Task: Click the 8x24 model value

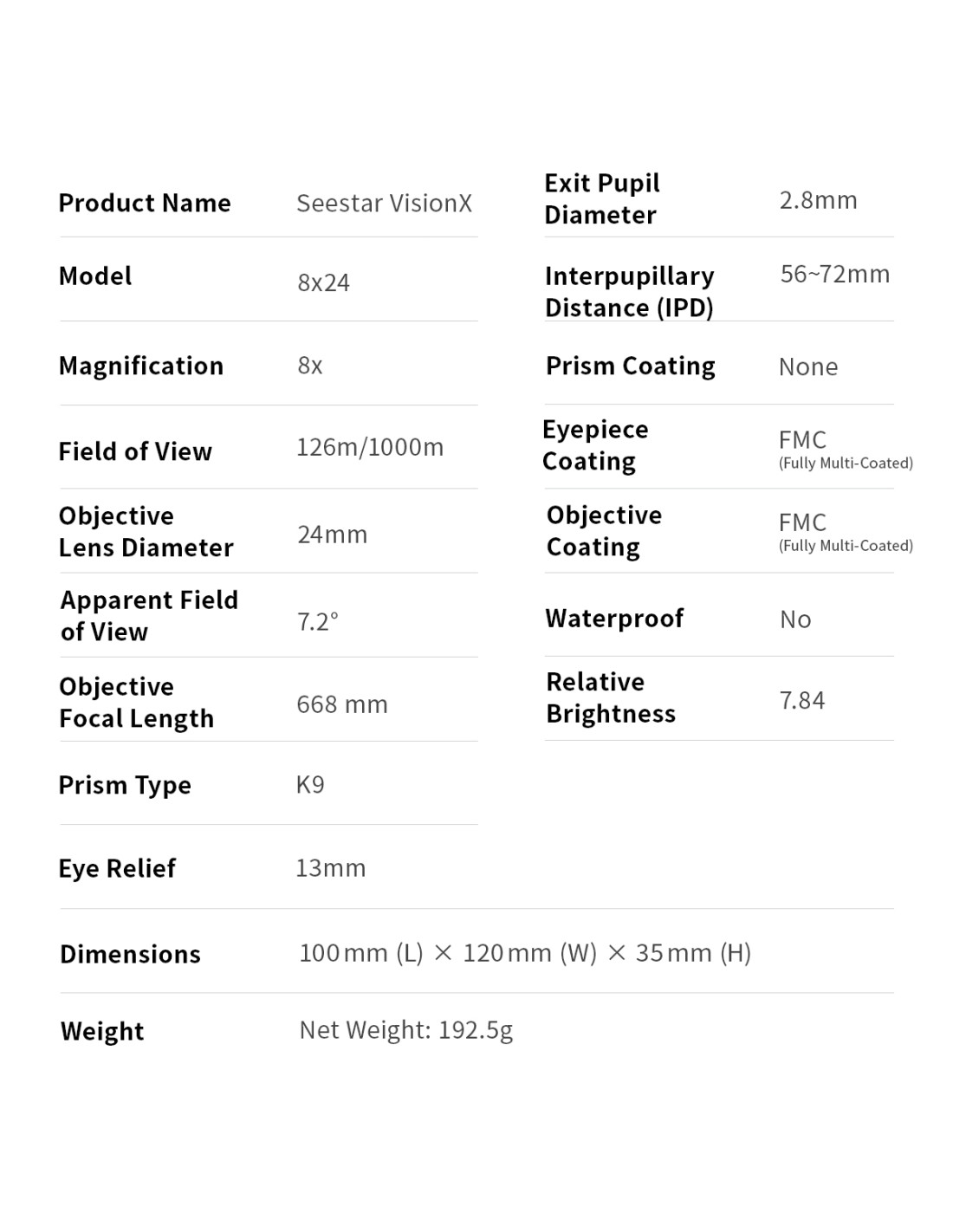Action: (x=323, y=282)
